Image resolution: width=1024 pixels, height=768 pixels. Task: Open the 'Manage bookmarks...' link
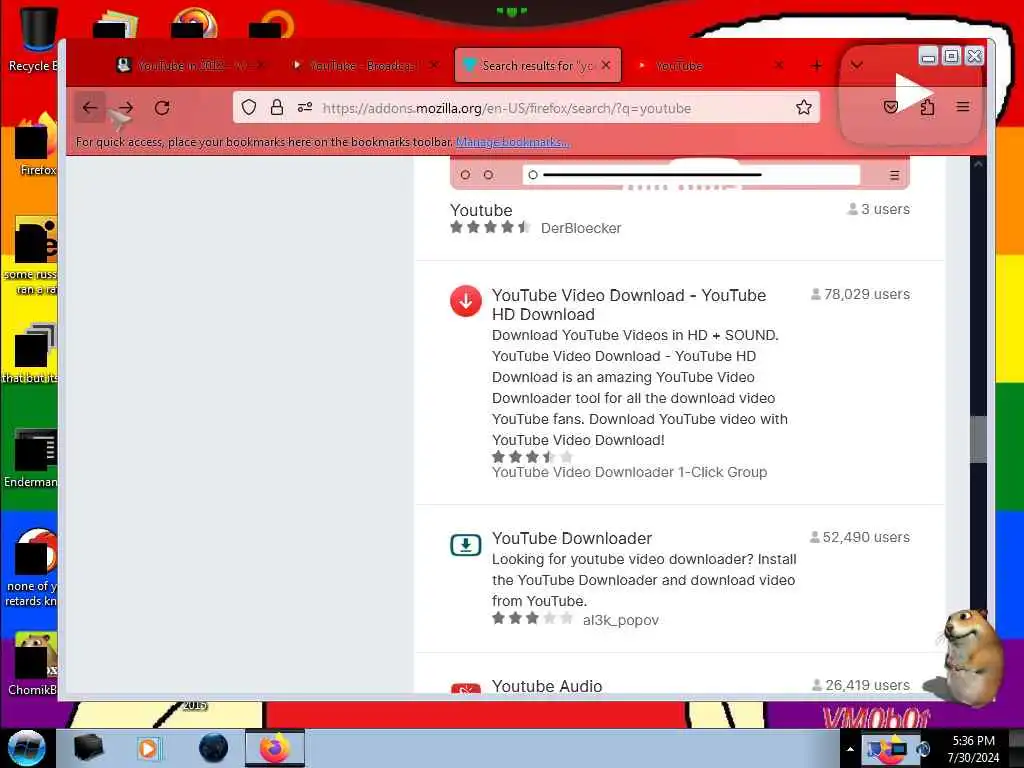[513, 142]
